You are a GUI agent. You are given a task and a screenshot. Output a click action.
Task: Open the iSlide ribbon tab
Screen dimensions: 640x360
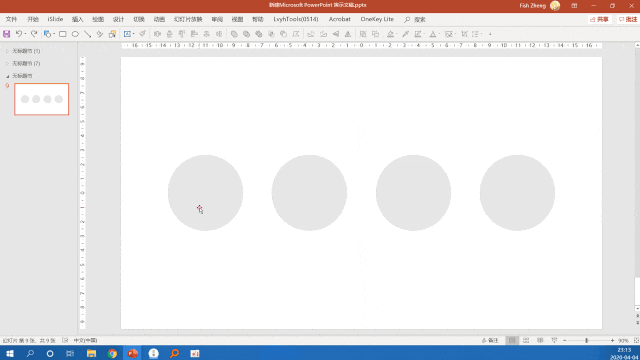pyautogui.click(x=55, y=19)
